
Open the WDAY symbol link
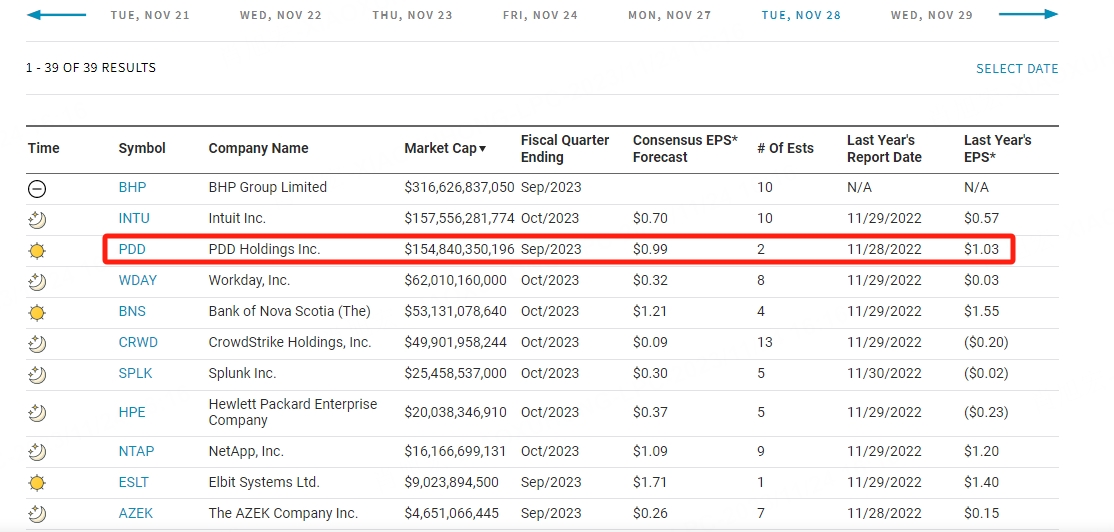pos(137,280)
